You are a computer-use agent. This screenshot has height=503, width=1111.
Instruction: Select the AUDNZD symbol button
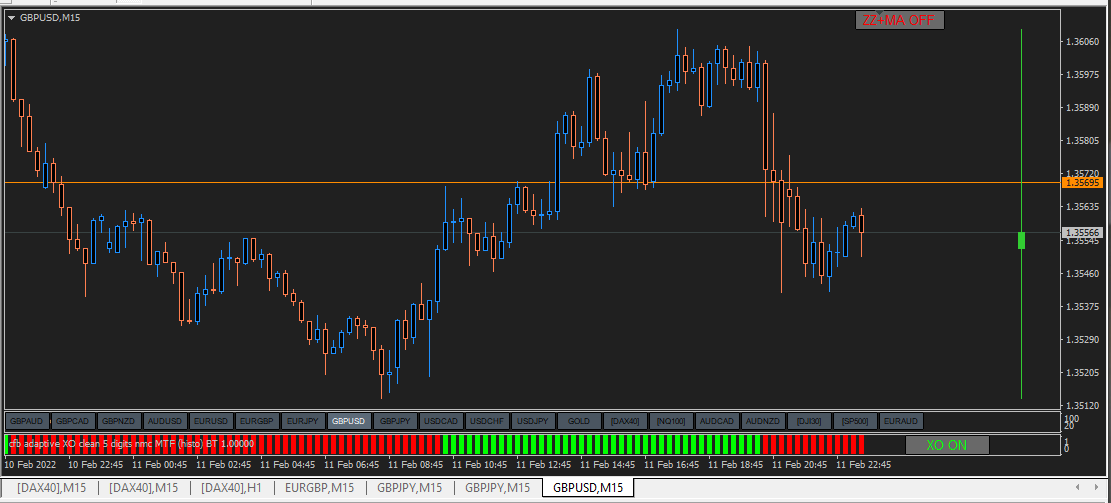pos(763,421)
